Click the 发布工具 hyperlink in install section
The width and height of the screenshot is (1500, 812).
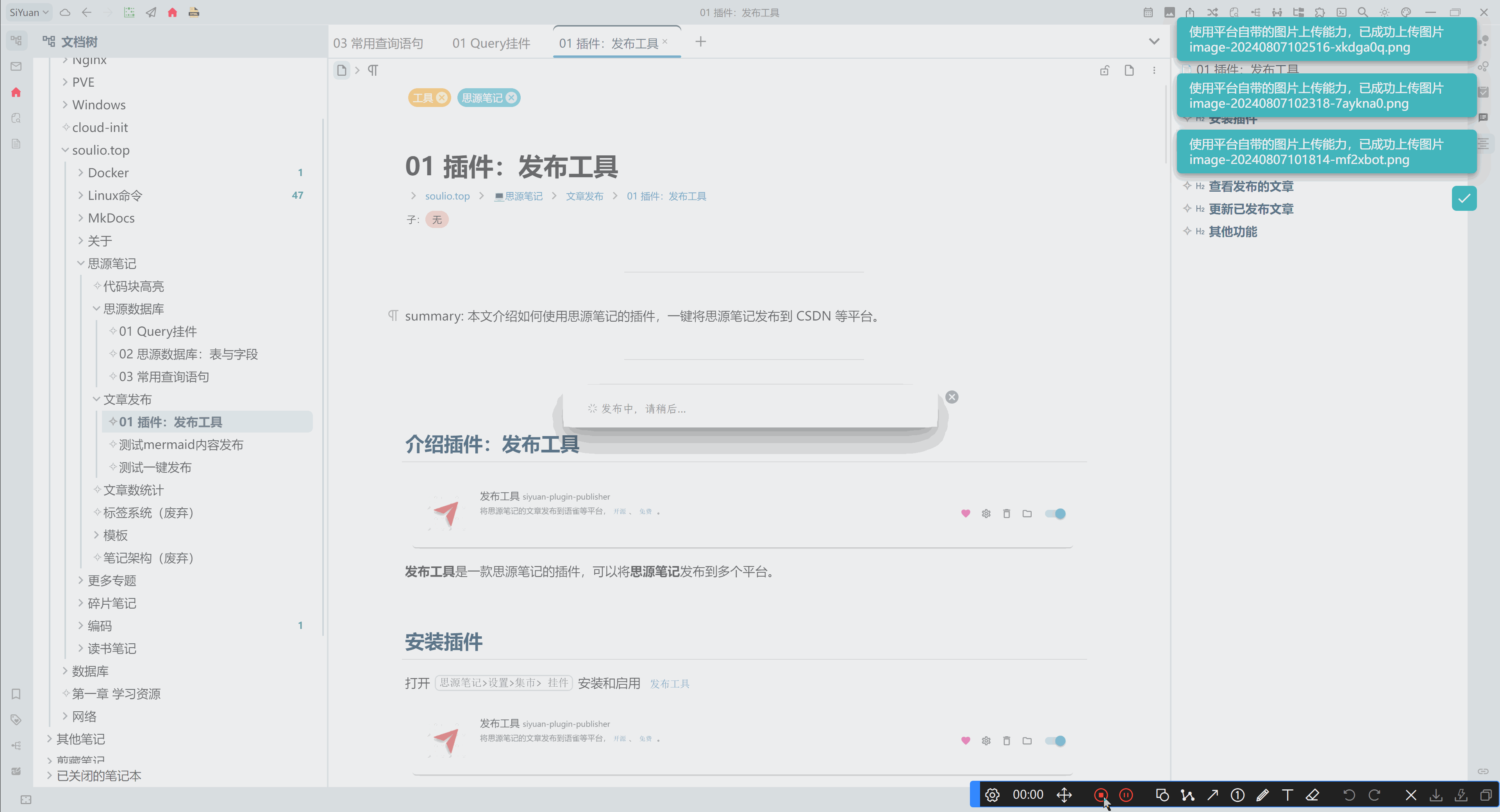tap(669, 683)
